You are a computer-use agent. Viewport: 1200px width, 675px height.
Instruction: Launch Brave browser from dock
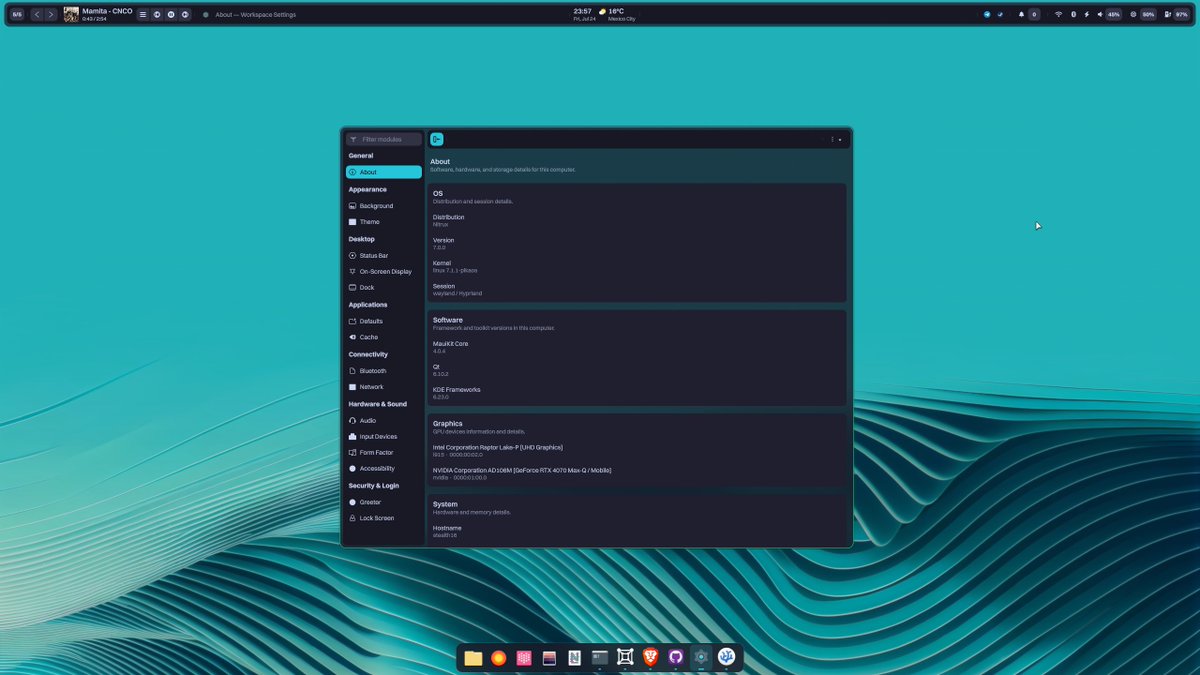pyautogui.click(x=650, y=657)
